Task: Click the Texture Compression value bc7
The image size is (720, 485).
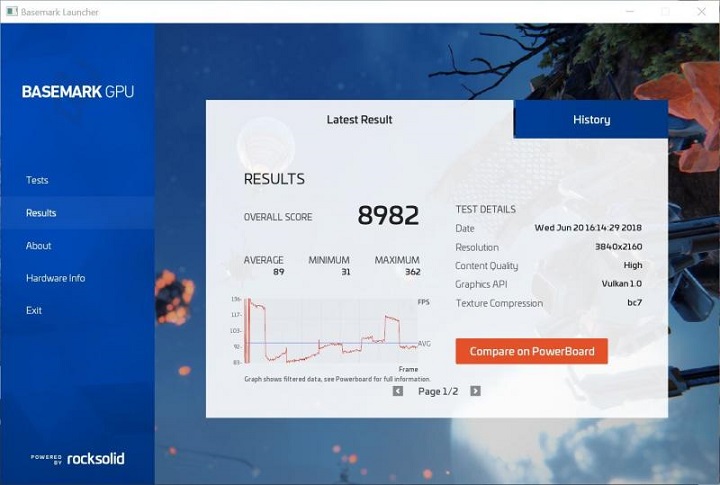Action: [x=635, y=303]
